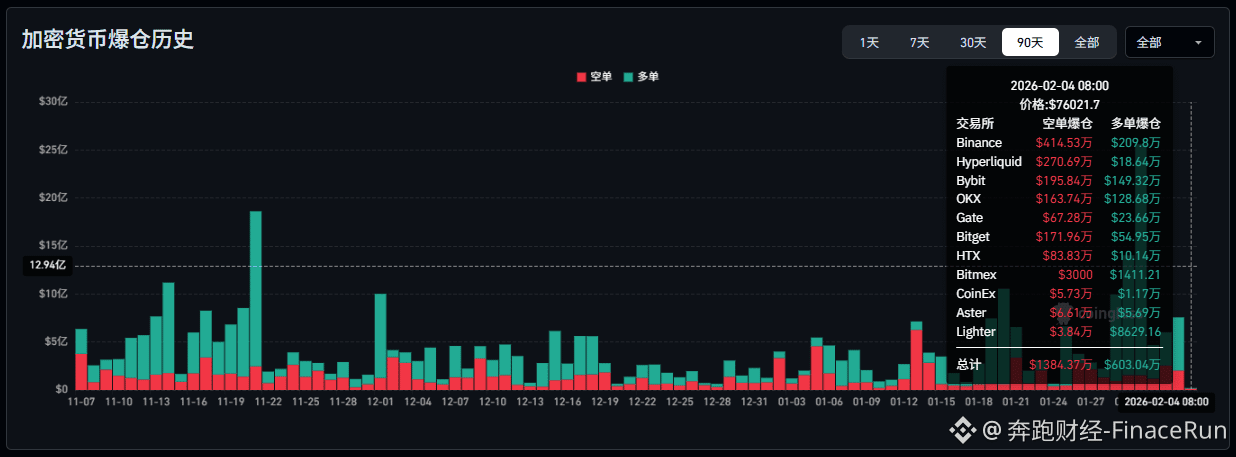Click the 11-10 date axis label
Viewport: 1236px width, 457px height.
(119, 401)
